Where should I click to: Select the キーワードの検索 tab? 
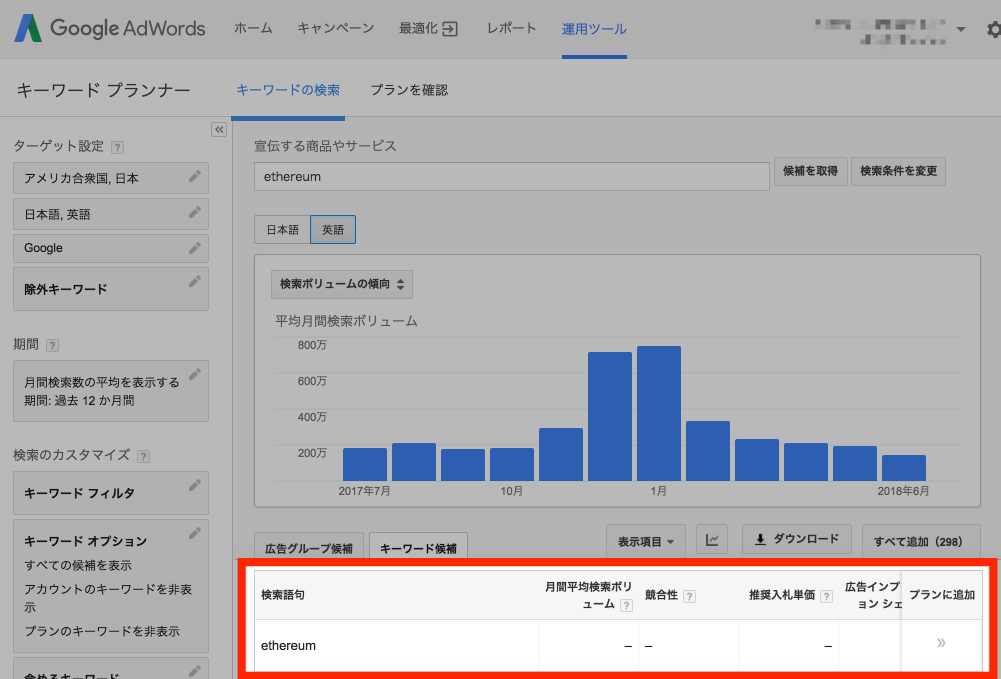[288, 90]
